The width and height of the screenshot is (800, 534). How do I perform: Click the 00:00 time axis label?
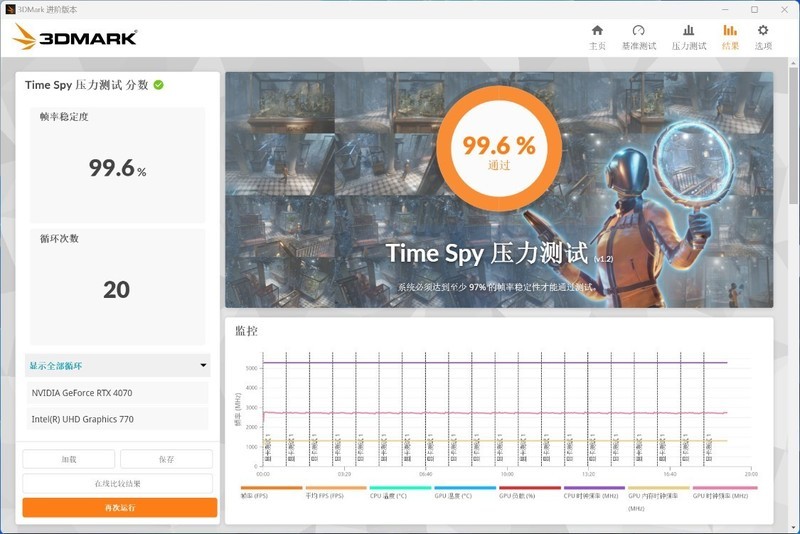(x=263, y=474)
